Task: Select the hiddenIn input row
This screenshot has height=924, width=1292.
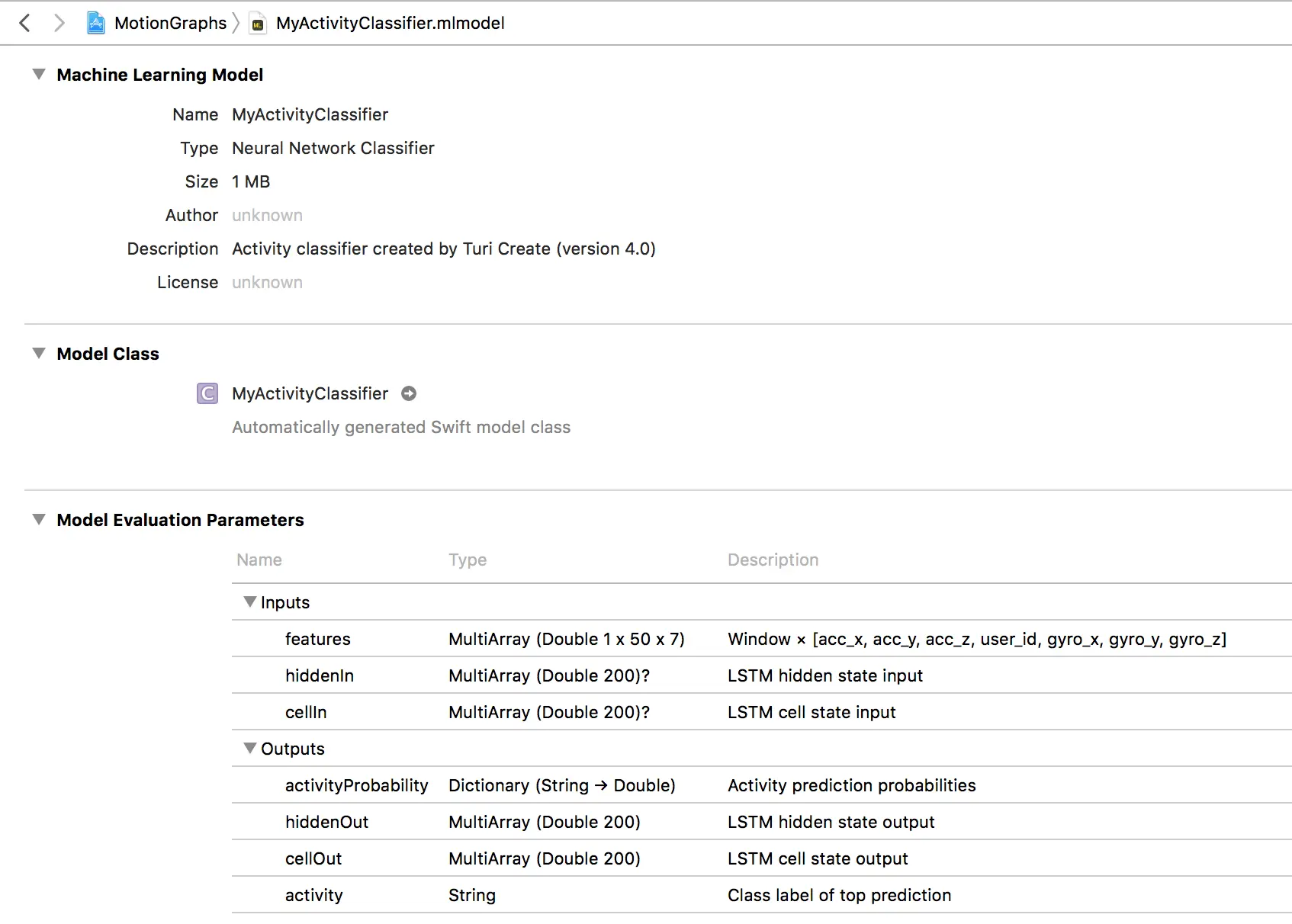Action: [x=320, y=675]
